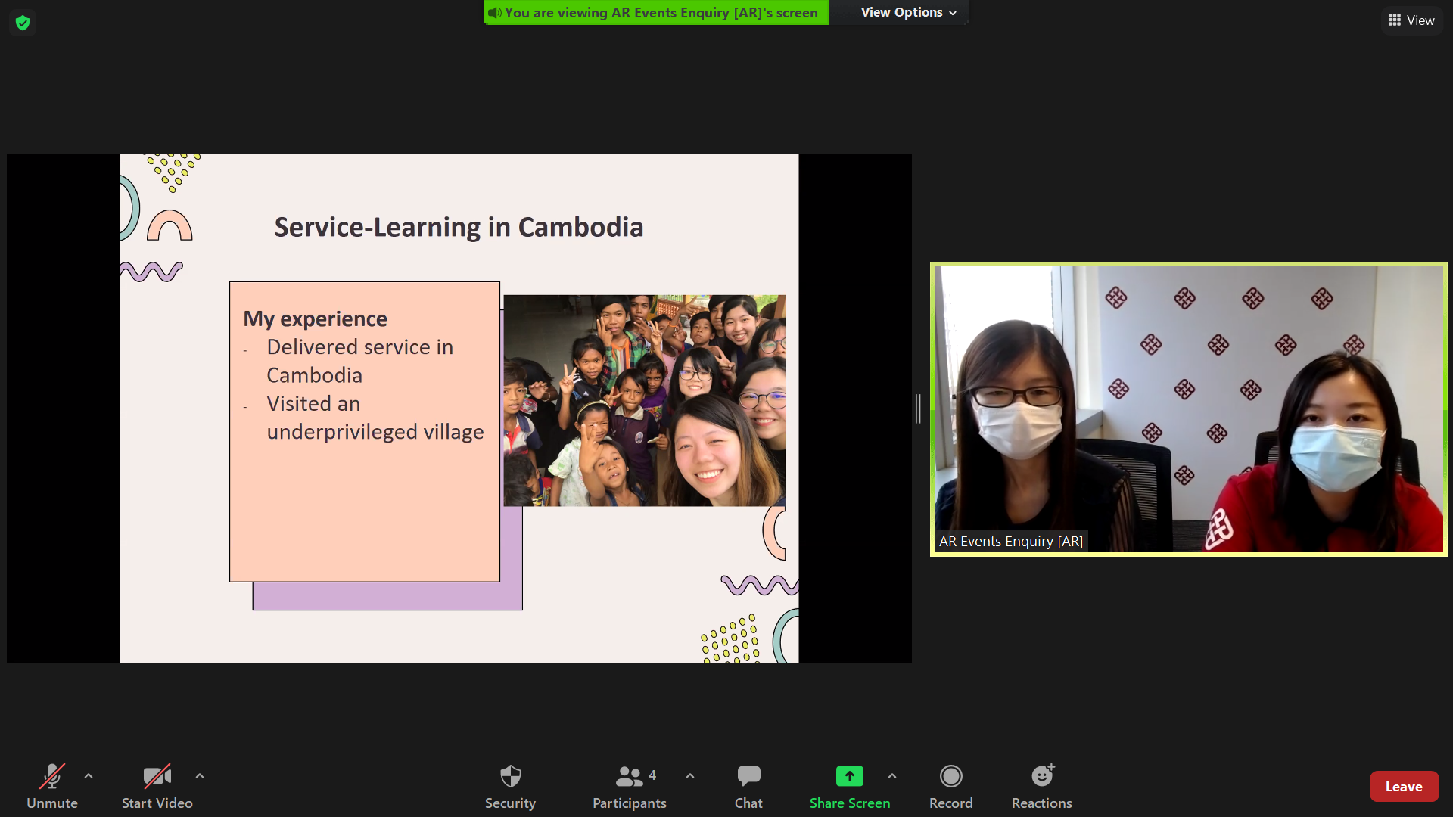Unmute the microphone
1456x817 pixels.
[x=52, y=785]
